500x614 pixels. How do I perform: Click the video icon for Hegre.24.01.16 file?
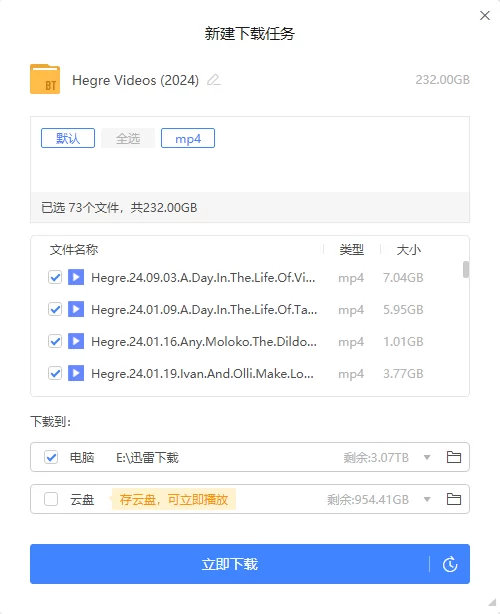(76, 341)
